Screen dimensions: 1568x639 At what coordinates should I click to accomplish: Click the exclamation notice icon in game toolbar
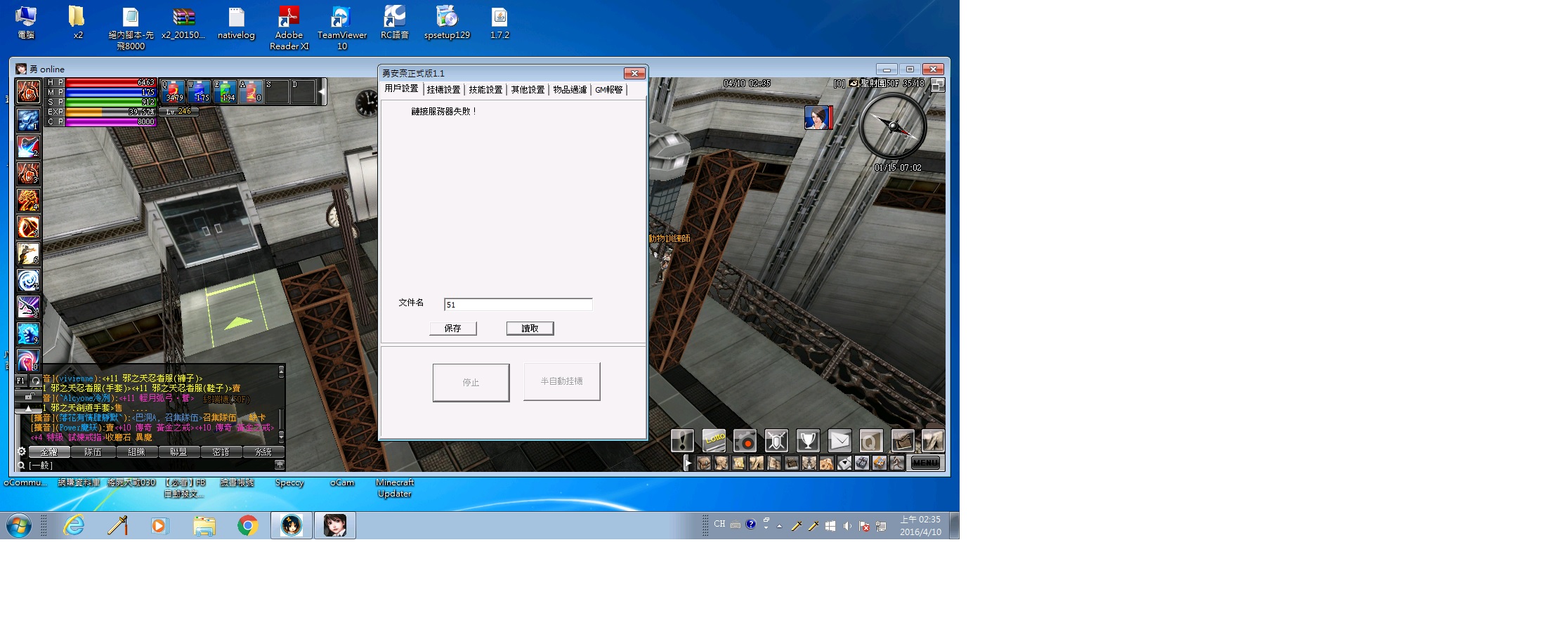(682, 440)
